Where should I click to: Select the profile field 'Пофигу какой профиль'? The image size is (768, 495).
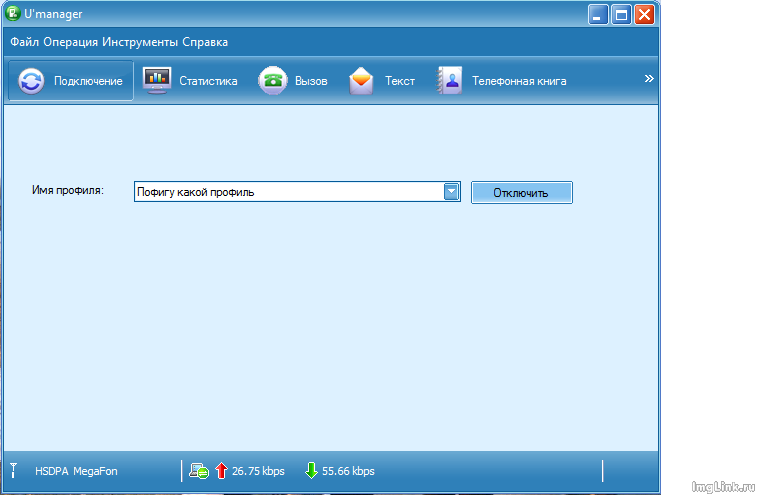pyautogui.click(x=297, y=192)
